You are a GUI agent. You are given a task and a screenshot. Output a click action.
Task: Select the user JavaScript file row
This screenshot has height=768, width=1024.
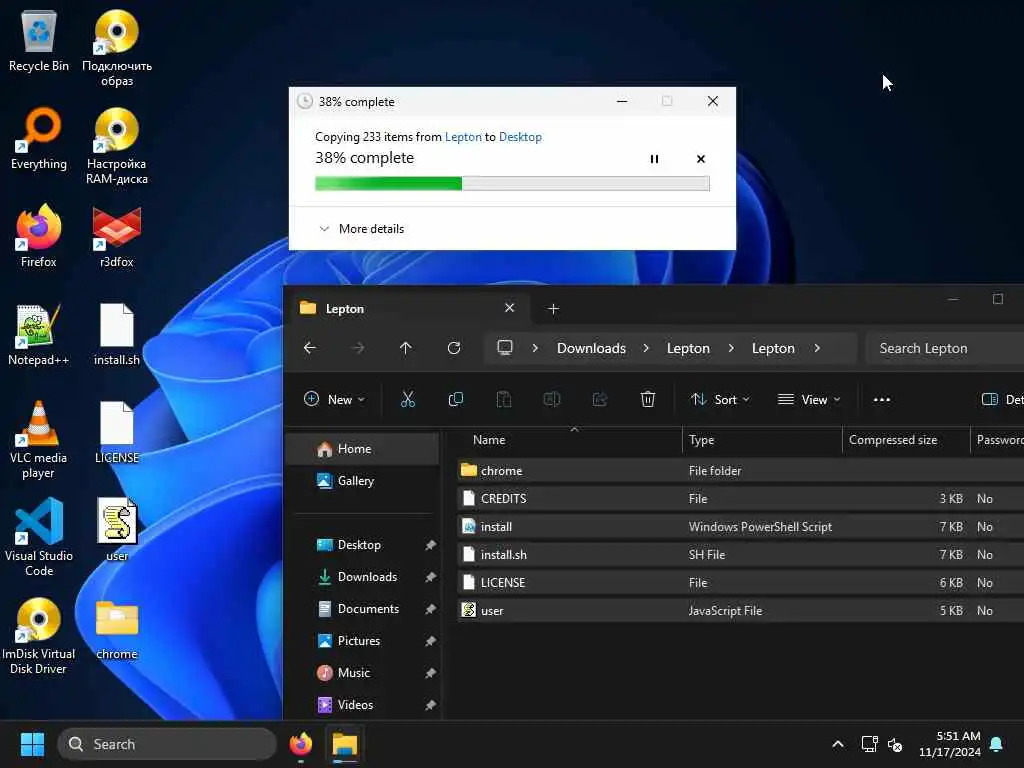point(741,611)
